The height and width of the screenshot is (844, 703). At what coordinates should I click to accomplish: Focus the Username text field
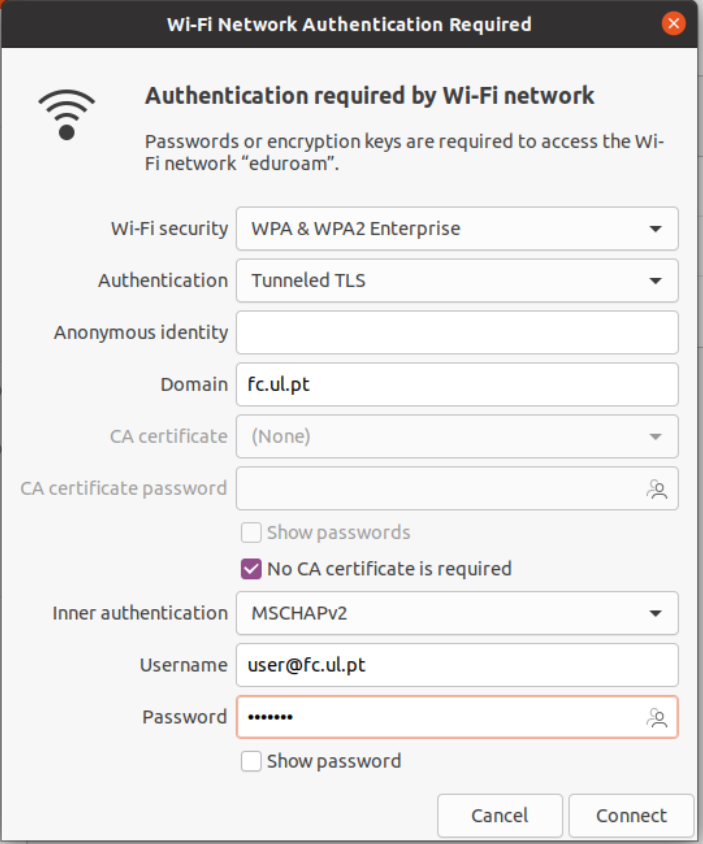point(457,665)
